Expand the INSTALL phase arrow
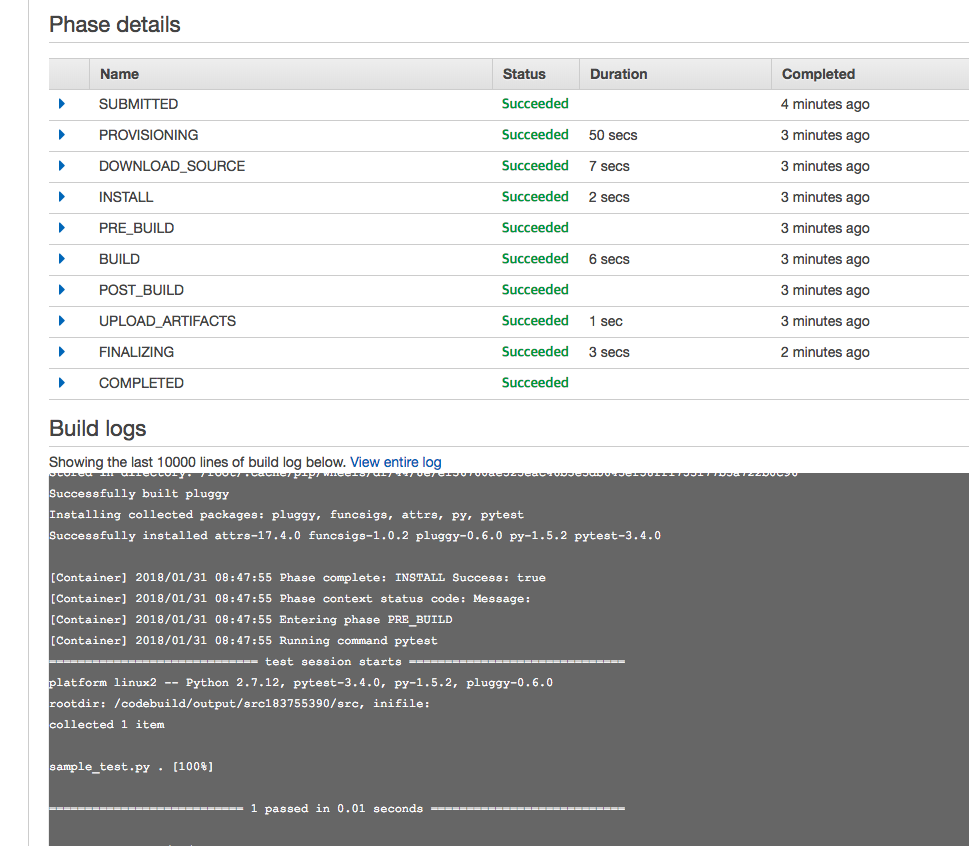The height and width of the screenshot is (846, 969). [x=62, y=197]
